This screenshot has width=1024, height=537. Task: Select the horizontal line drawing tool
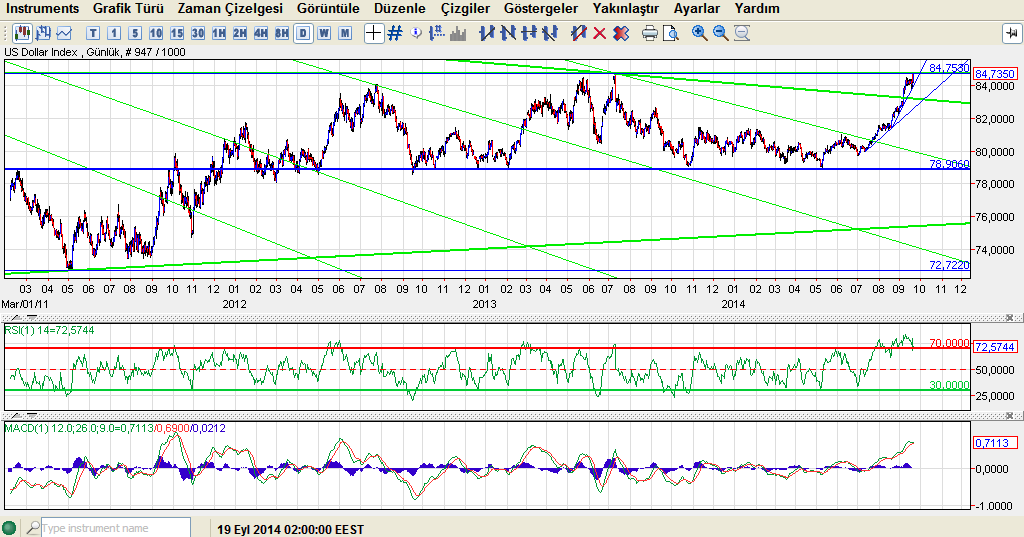(529, 33)
